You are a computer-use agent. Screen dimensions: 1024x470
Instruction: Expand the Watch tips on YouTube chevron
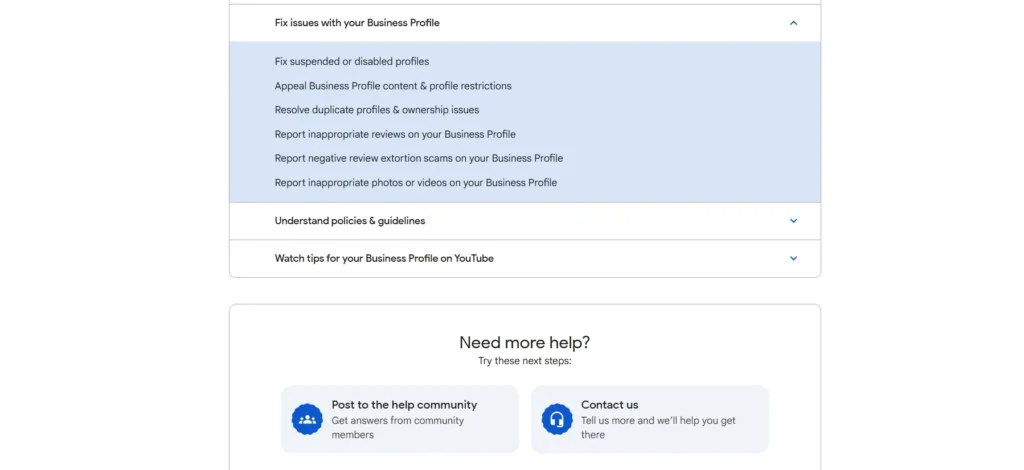pos(793,258)
